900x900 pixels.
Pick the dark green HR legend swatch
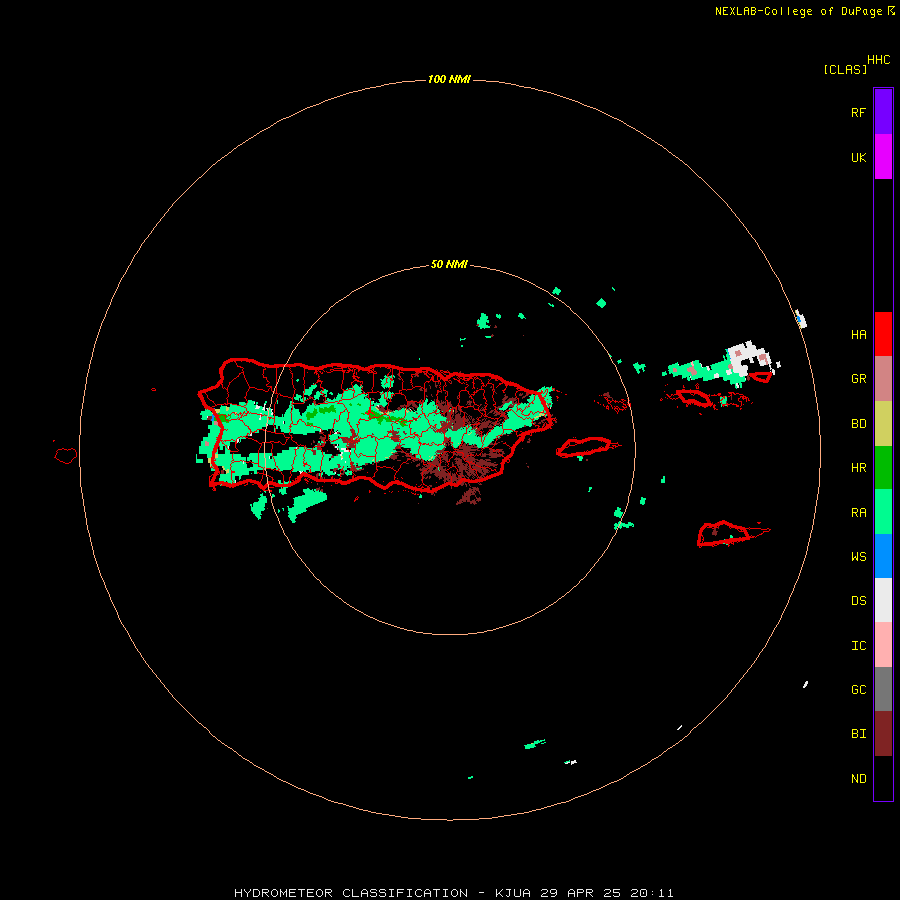click(x=883, y=467)
